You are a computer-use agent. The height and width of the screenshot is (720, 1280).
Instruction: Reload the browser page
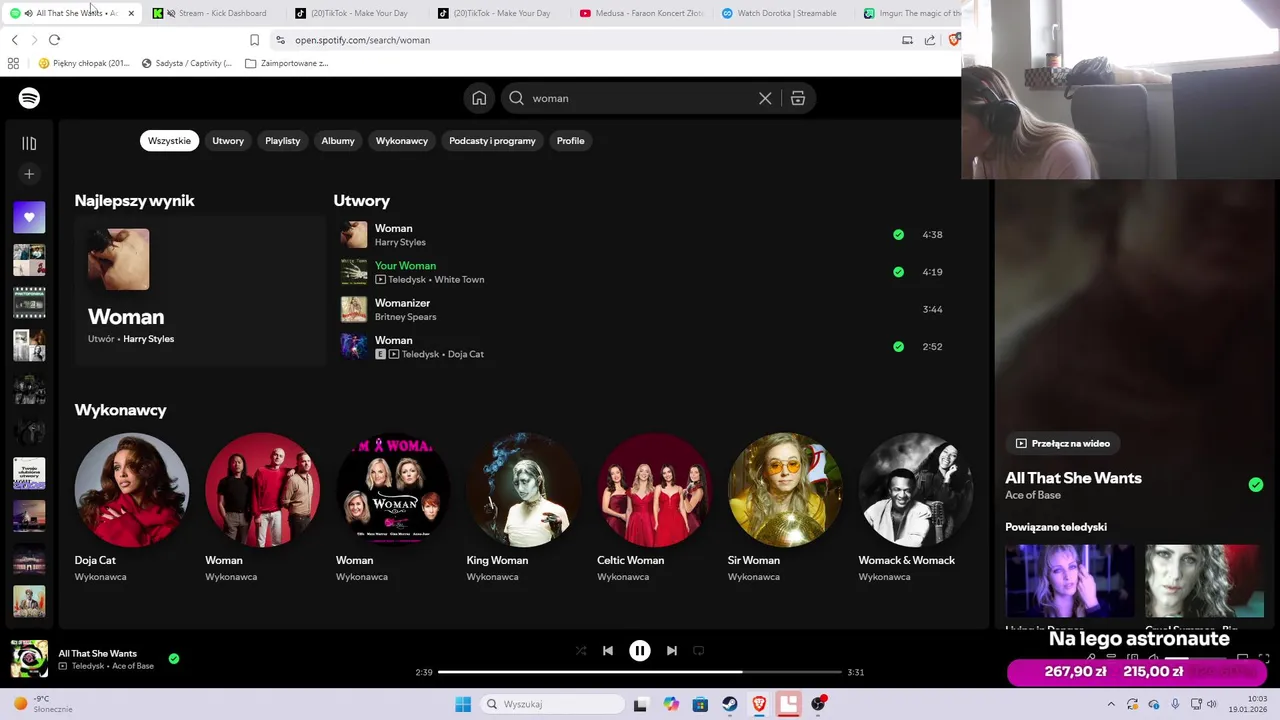(x=54, y=40)
